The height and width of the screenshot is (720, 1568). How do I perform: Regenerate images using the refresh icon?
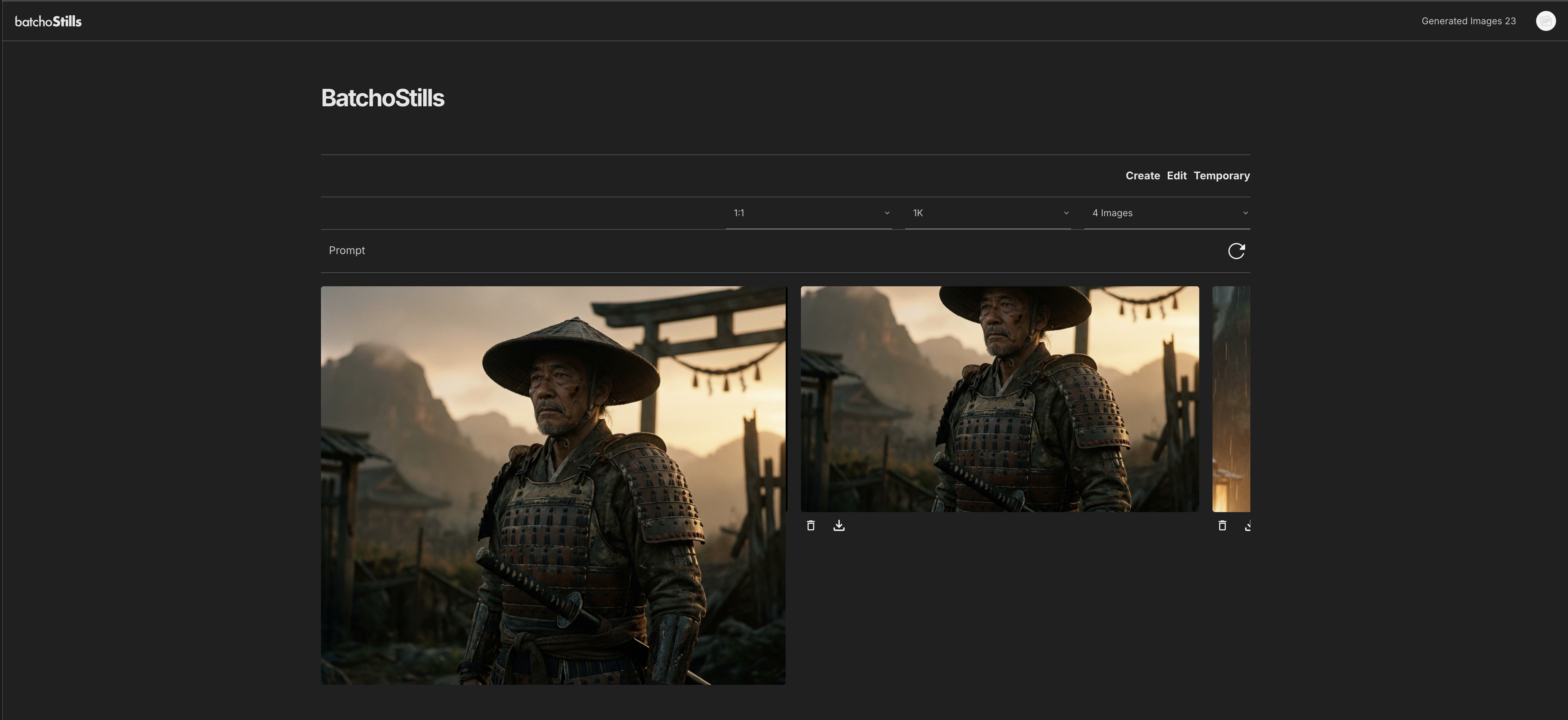coord(1236,250)
